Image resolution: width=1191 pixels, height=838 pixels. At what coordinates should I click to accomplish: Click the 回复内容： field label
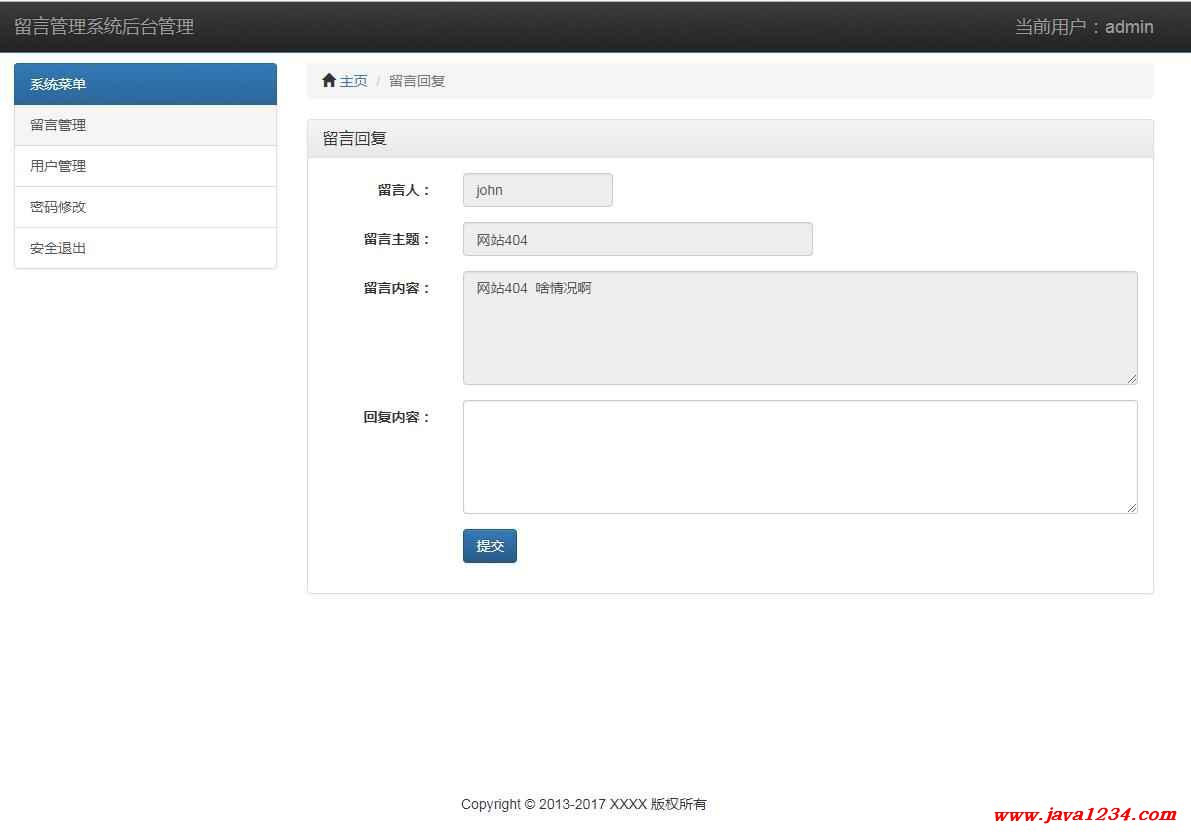point(396,417)
